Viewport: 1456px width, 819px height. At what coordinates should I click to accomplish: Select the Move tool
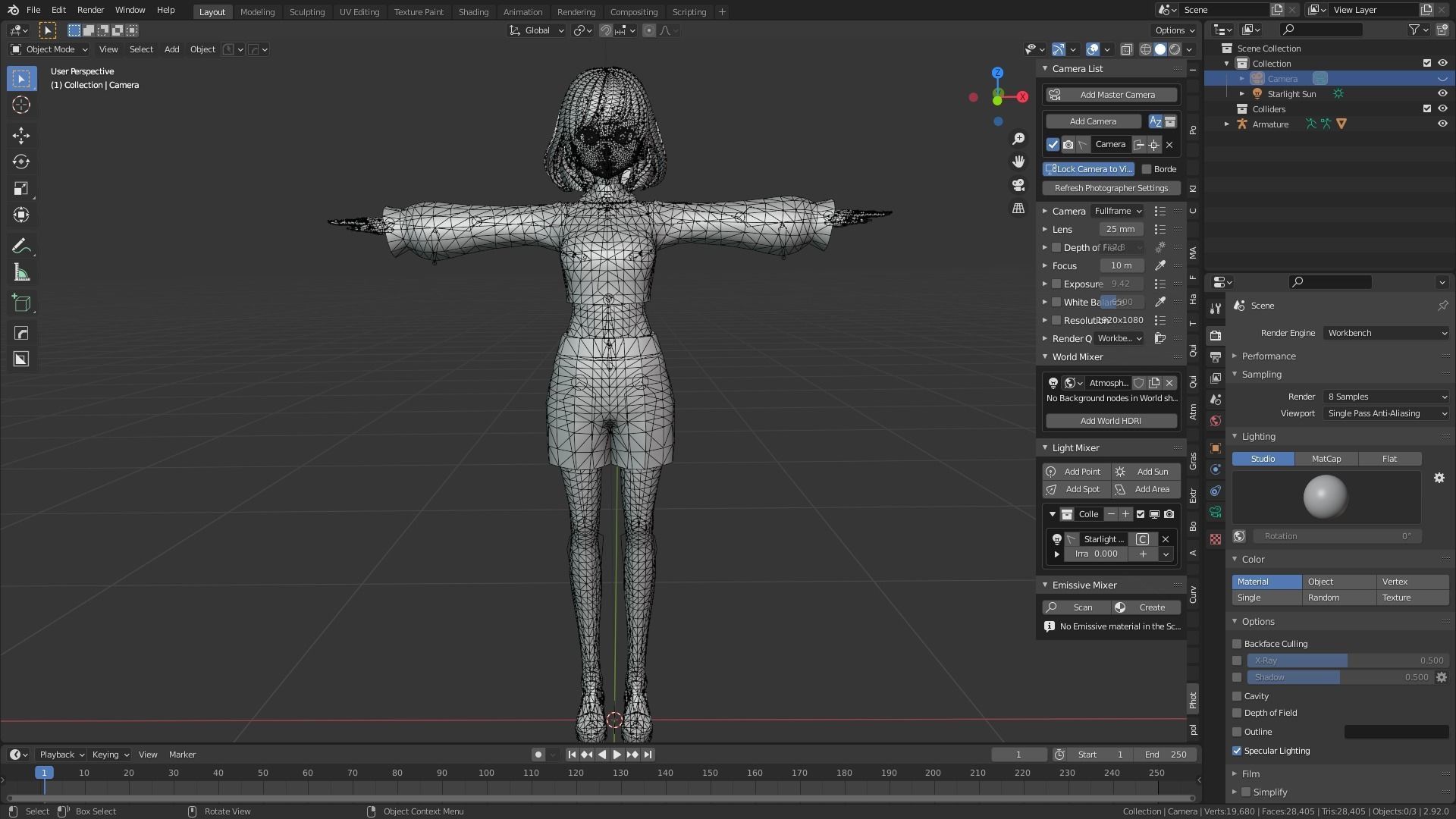21,136
